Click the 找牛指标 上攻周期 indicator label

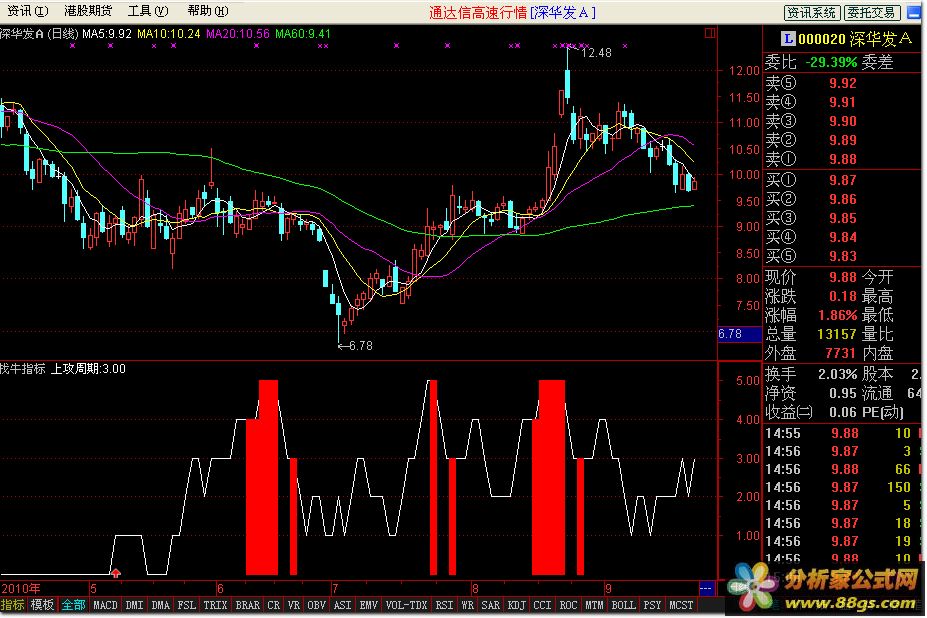point(62,368)
